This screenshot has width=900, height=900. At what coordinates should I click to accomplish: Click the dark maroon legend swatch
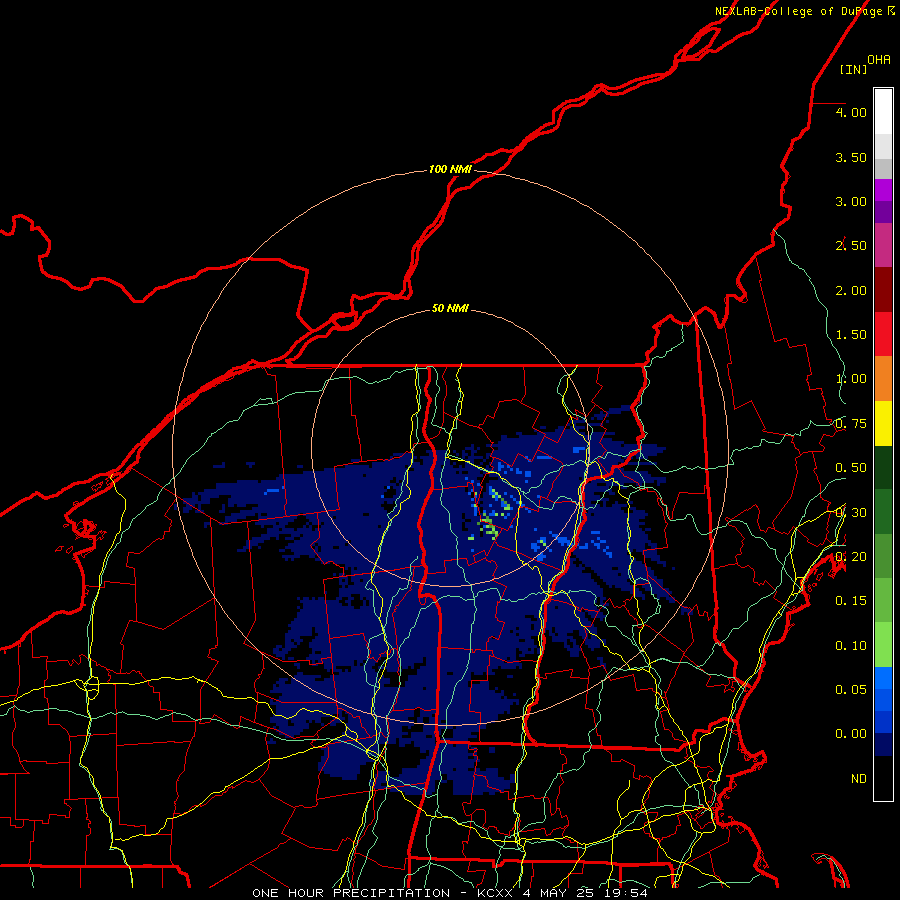tap(883, 290)
